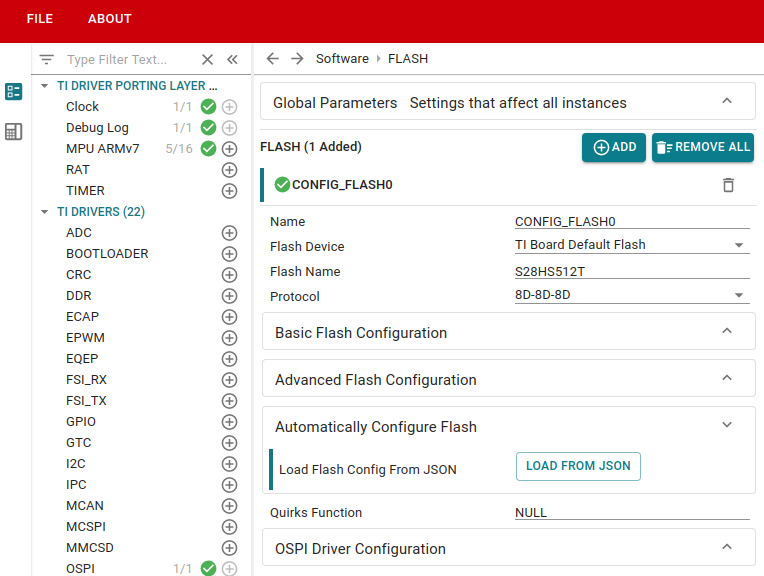Click the LOAD FROM JSON button
The height and width of the screenshot is (576, 764).
pyautogui.click(x=578, y=466)
